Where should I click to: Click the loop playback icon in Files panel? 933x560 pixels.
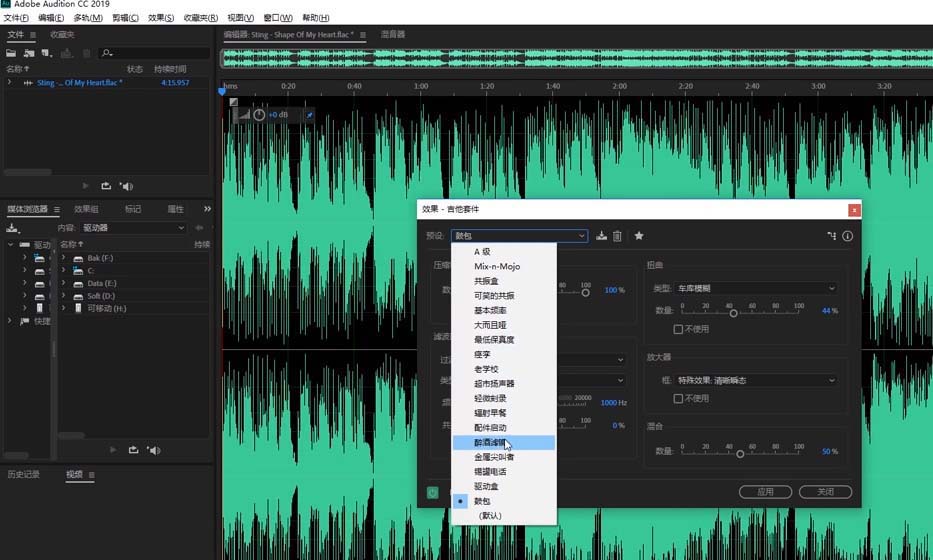point(106,185)
